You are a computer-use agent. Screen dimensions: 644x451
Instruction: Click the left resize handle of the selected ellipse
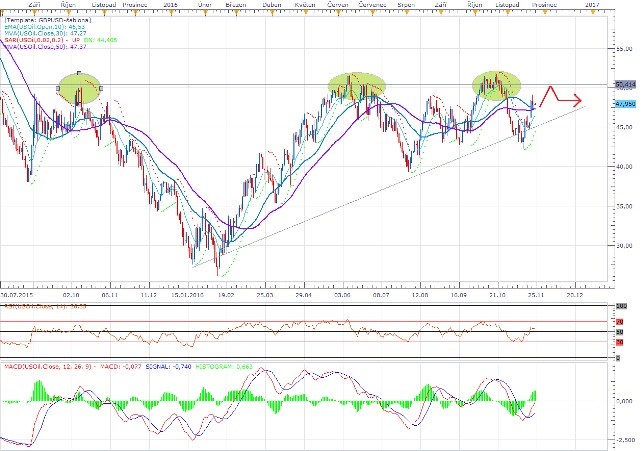58,89
